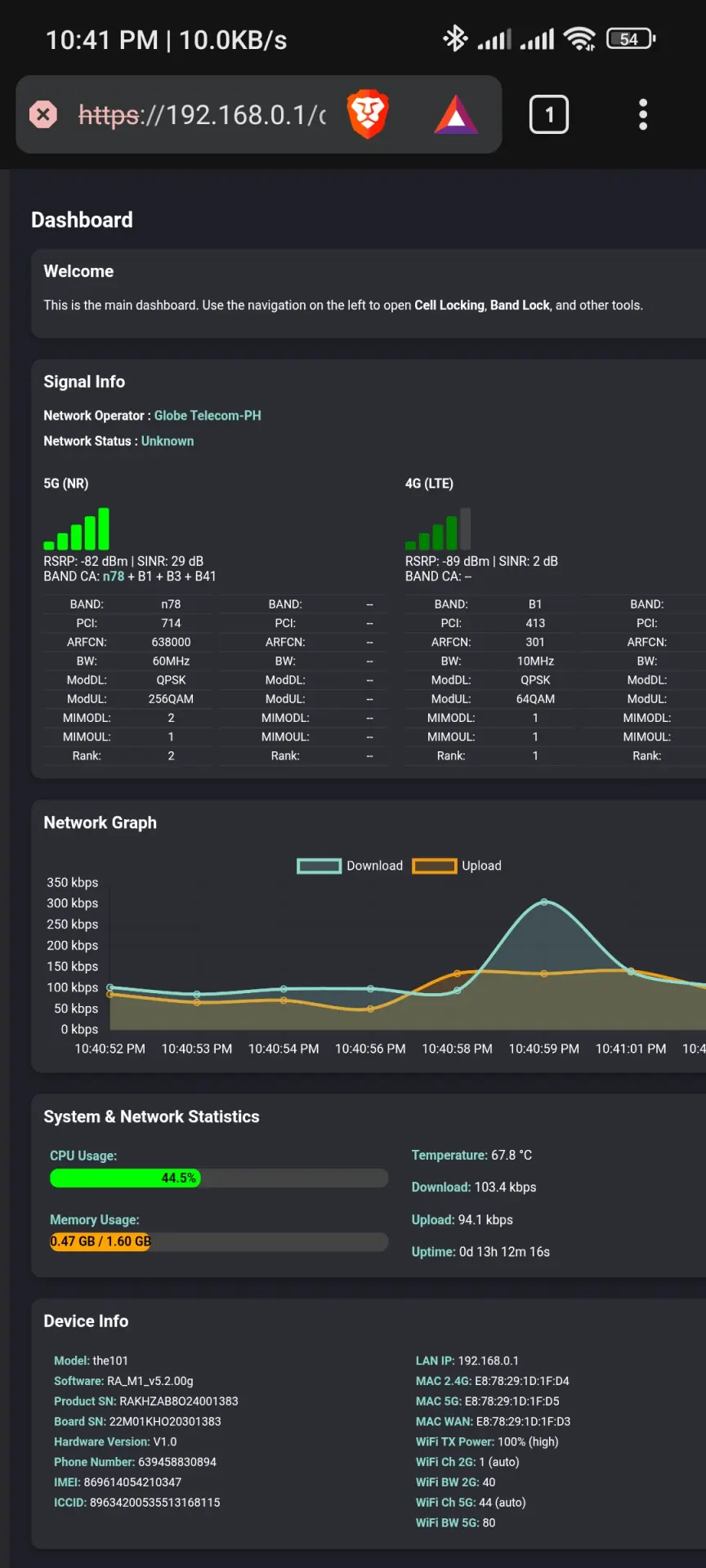This screenshot has width=706, height=1568.
Task: Focus the address bar URL field
Action: coord(202,115)
